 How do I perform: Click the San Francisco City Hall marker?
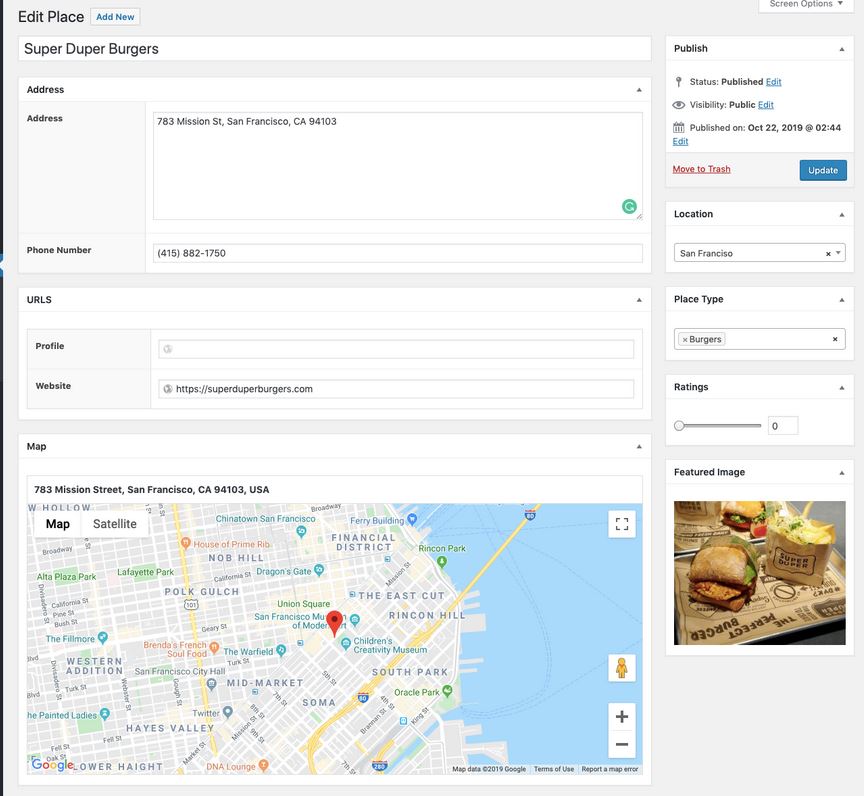click(x=211, y=684)
